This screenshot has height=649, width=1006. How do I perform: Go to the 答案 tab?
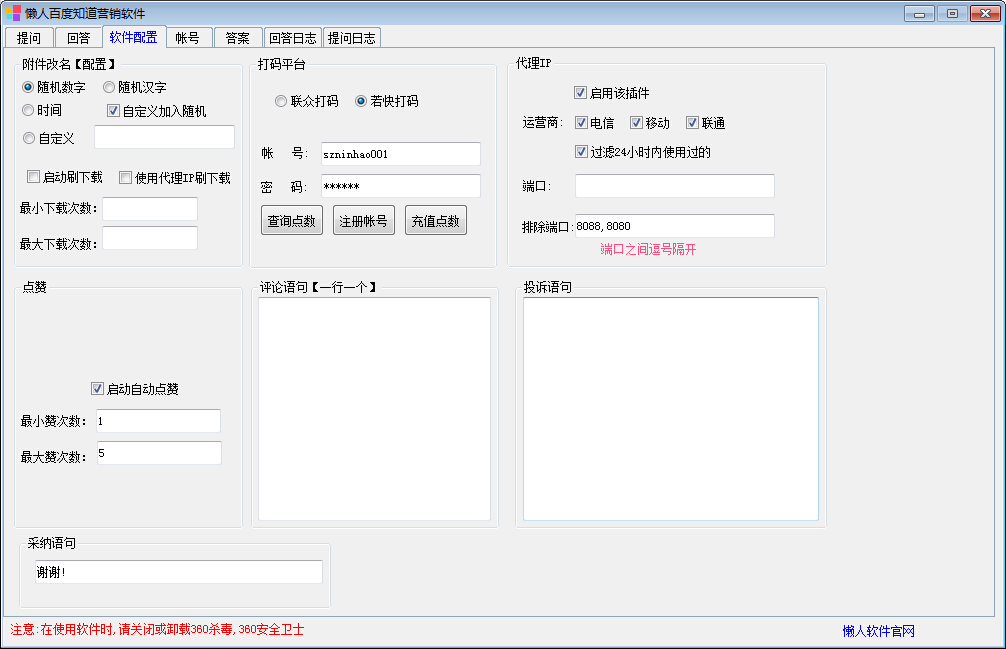click(237, 38)
